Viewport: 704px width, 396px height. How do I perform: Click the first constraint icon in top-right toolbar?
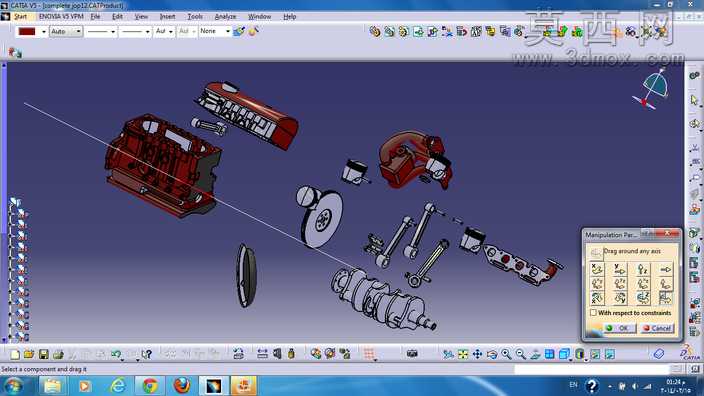click(375, 31)
